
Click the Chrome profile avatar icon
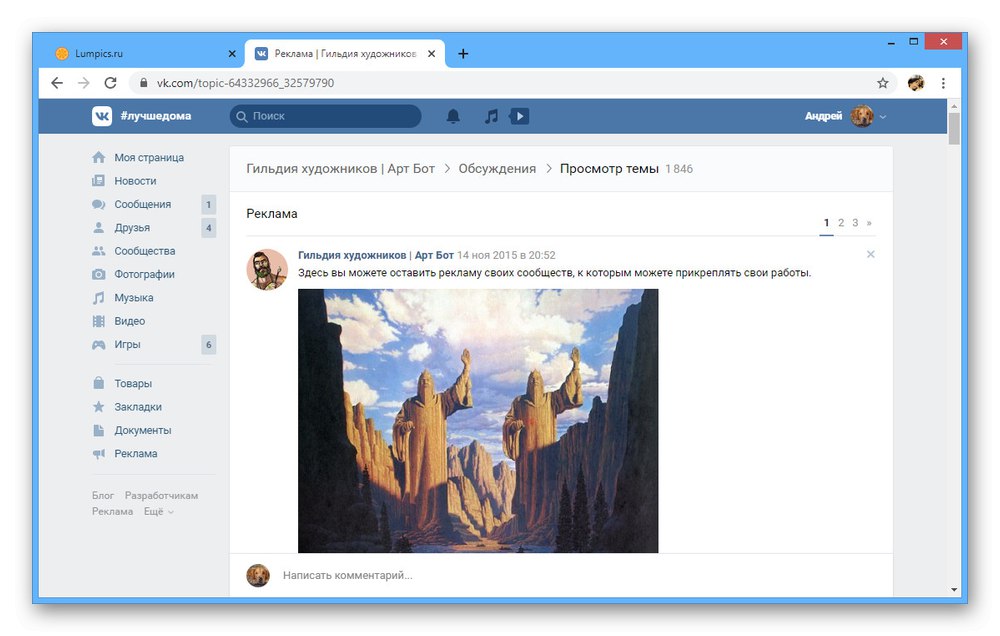point(916,83)
